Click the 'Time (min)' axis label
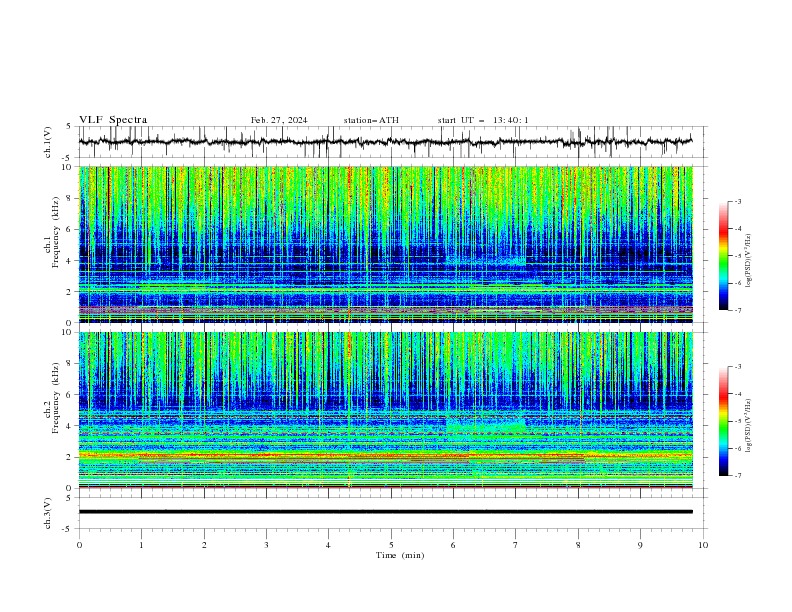Viewport: 792px width, 612px height. click(400, 555)
